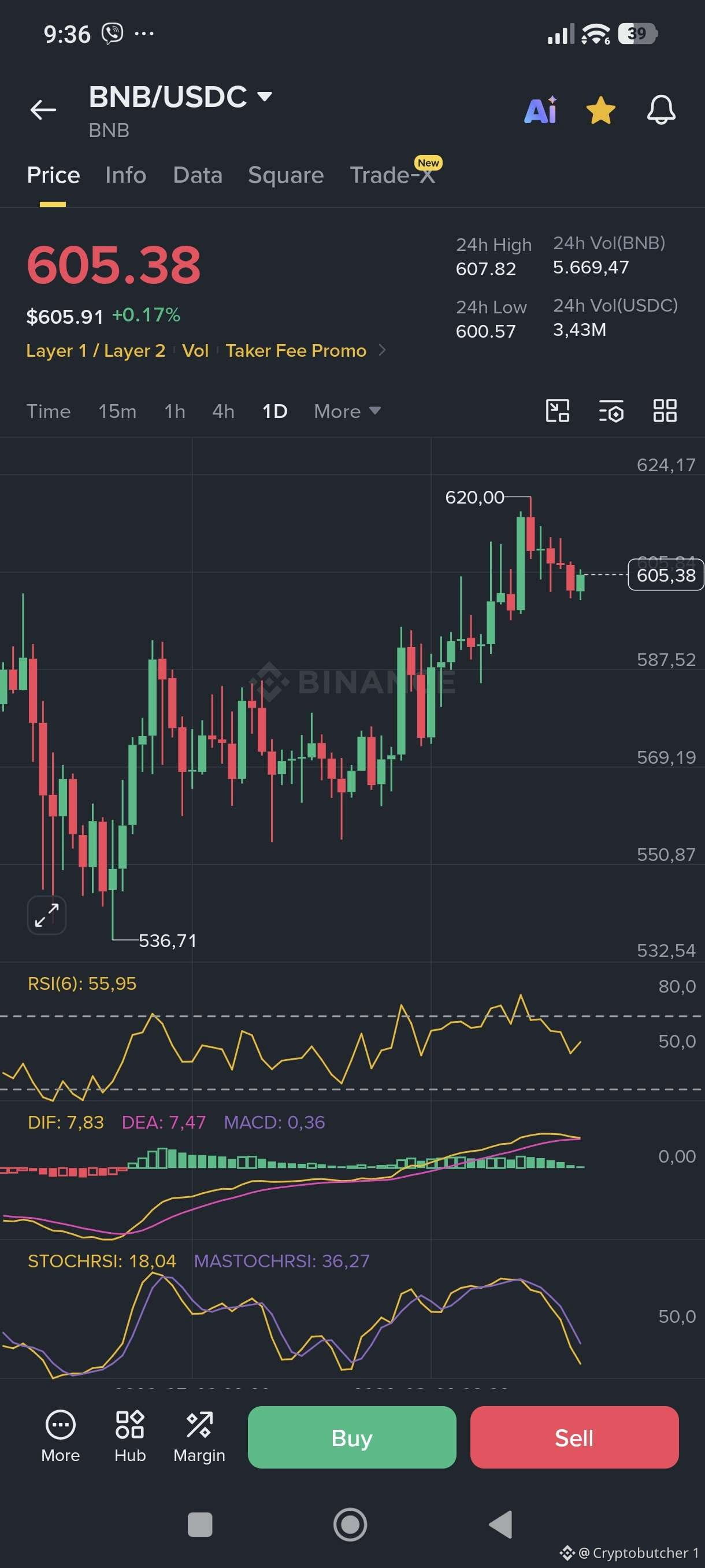The image size is (705, 1568).
Task: Tap the Android recent apps square button
Action: point(199,1525)
